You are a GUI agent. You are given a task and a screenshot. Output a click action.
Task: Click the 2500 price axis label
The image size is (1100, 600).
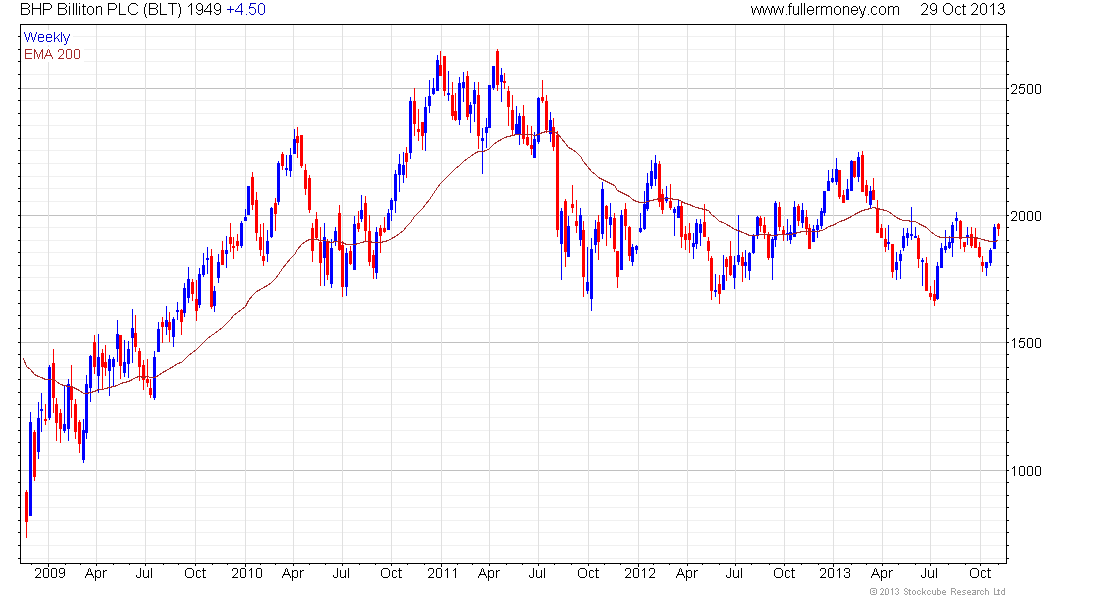click(x=1026, y=89)
